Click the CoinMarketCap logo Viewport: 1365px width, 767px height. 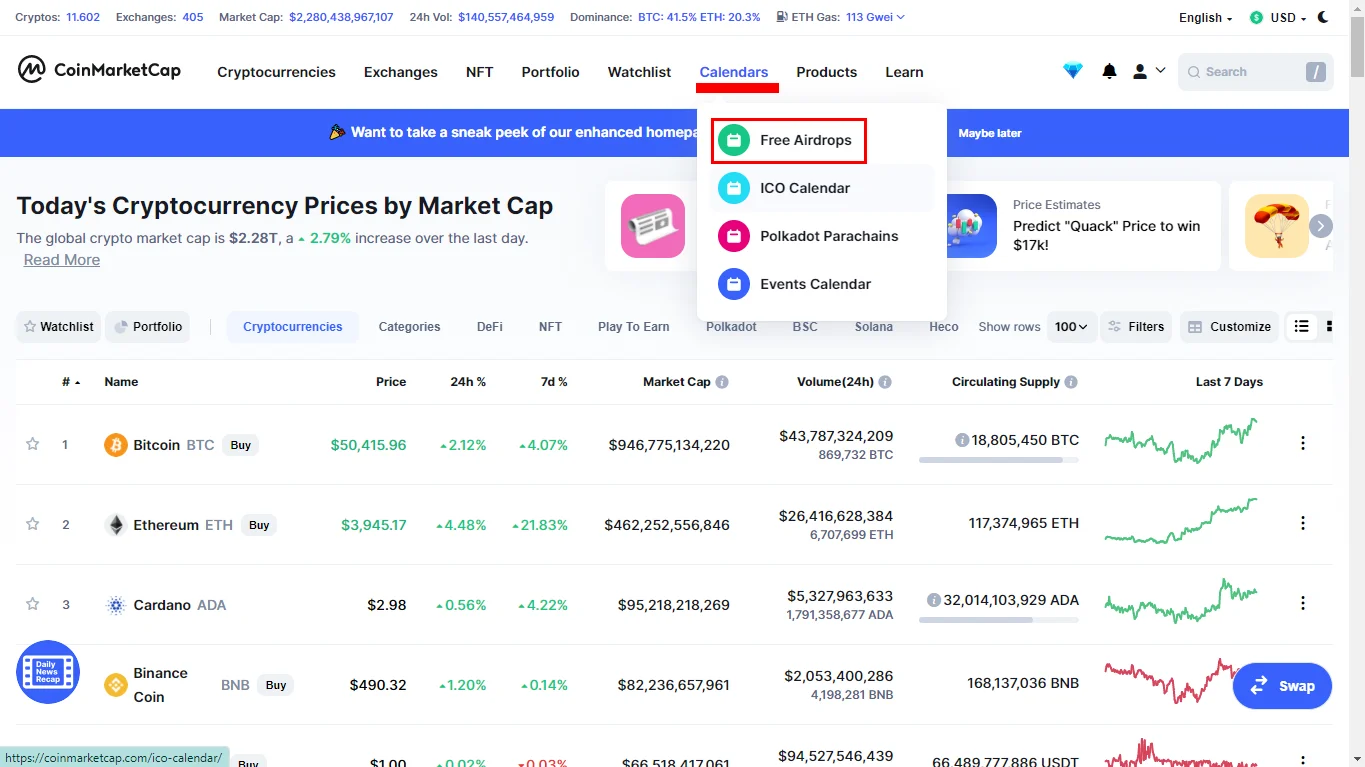(x=99, y=70)
